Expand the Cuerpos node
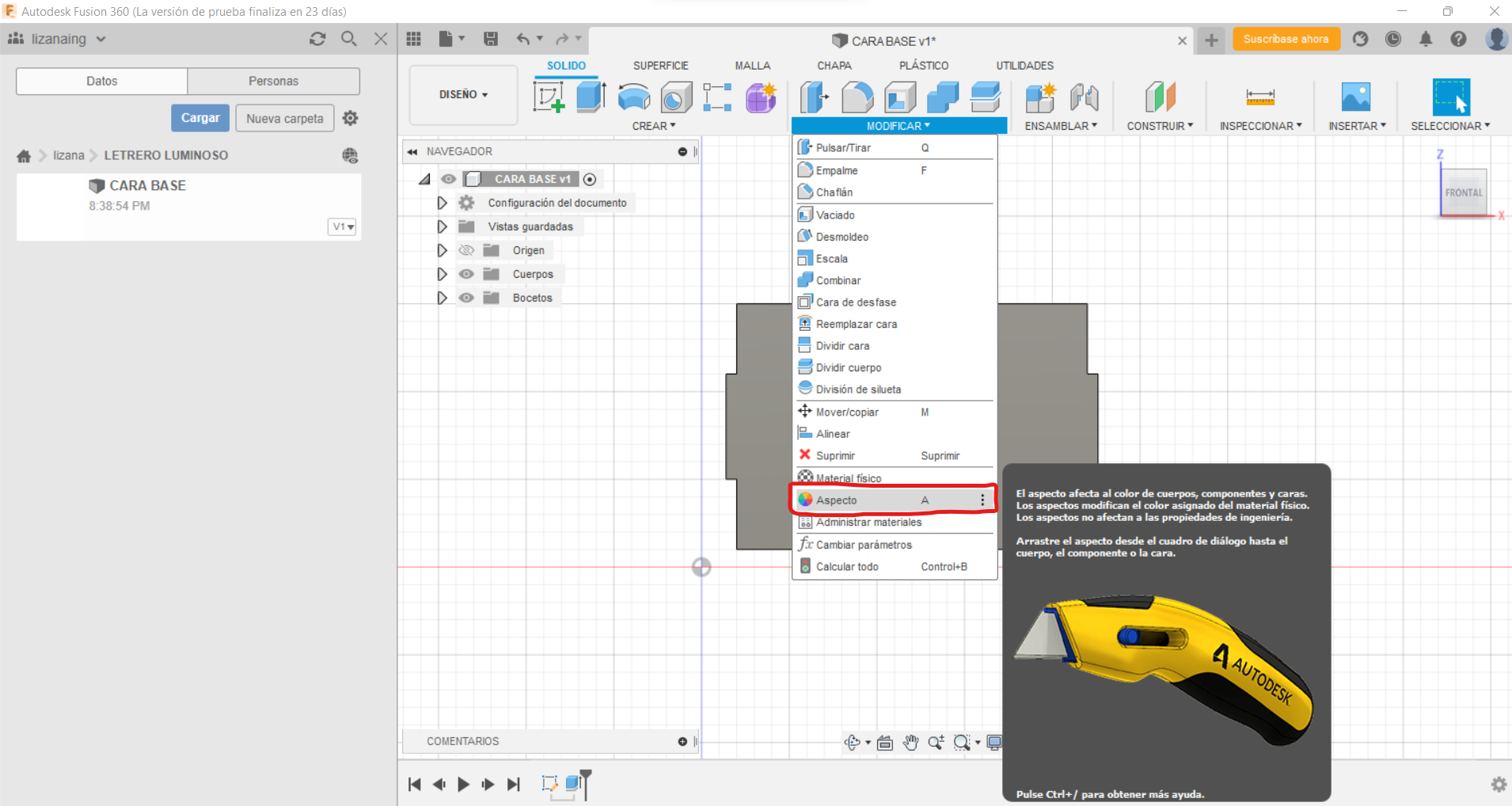Screen dimensions: 1512x806 [x=442, y=274]
